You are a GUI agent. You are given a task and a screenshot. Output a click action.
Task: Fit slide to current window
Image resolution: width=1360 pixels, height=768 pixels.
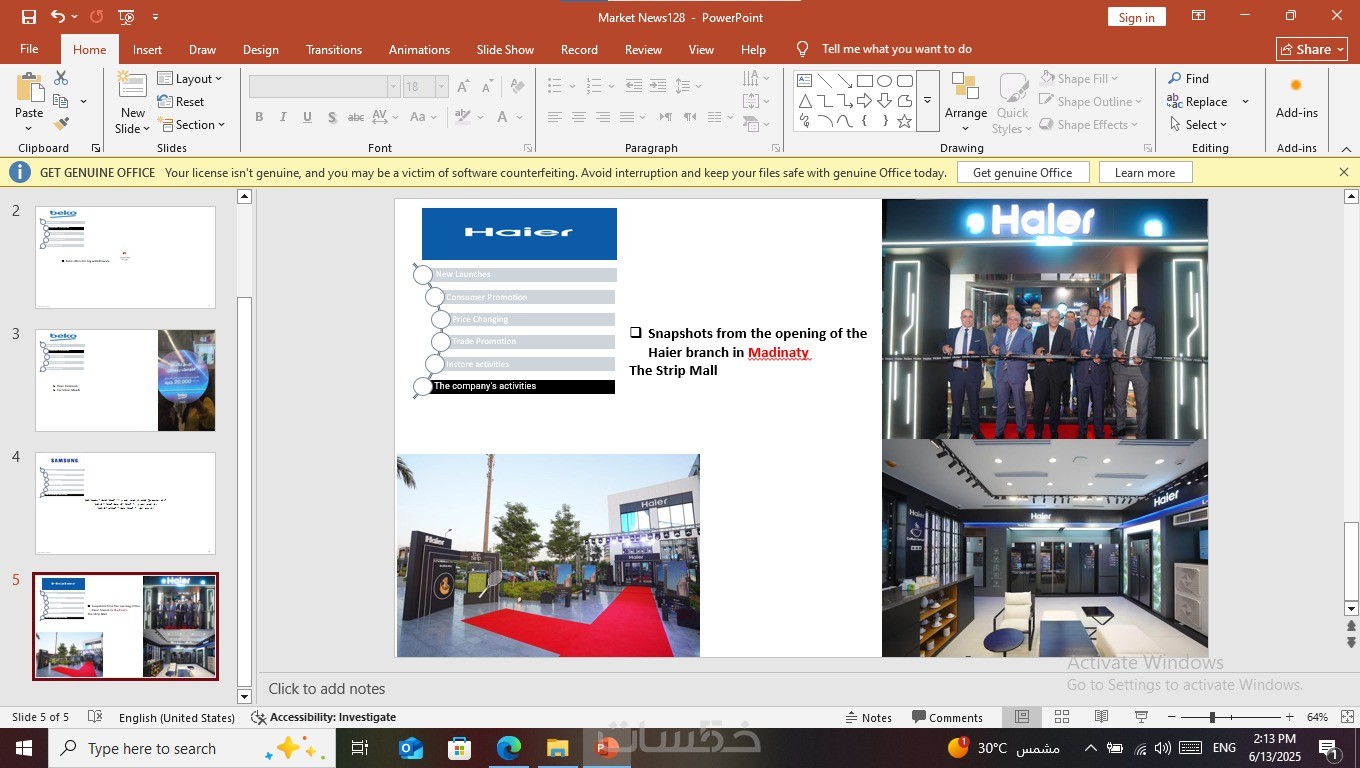pos(1347,717)
